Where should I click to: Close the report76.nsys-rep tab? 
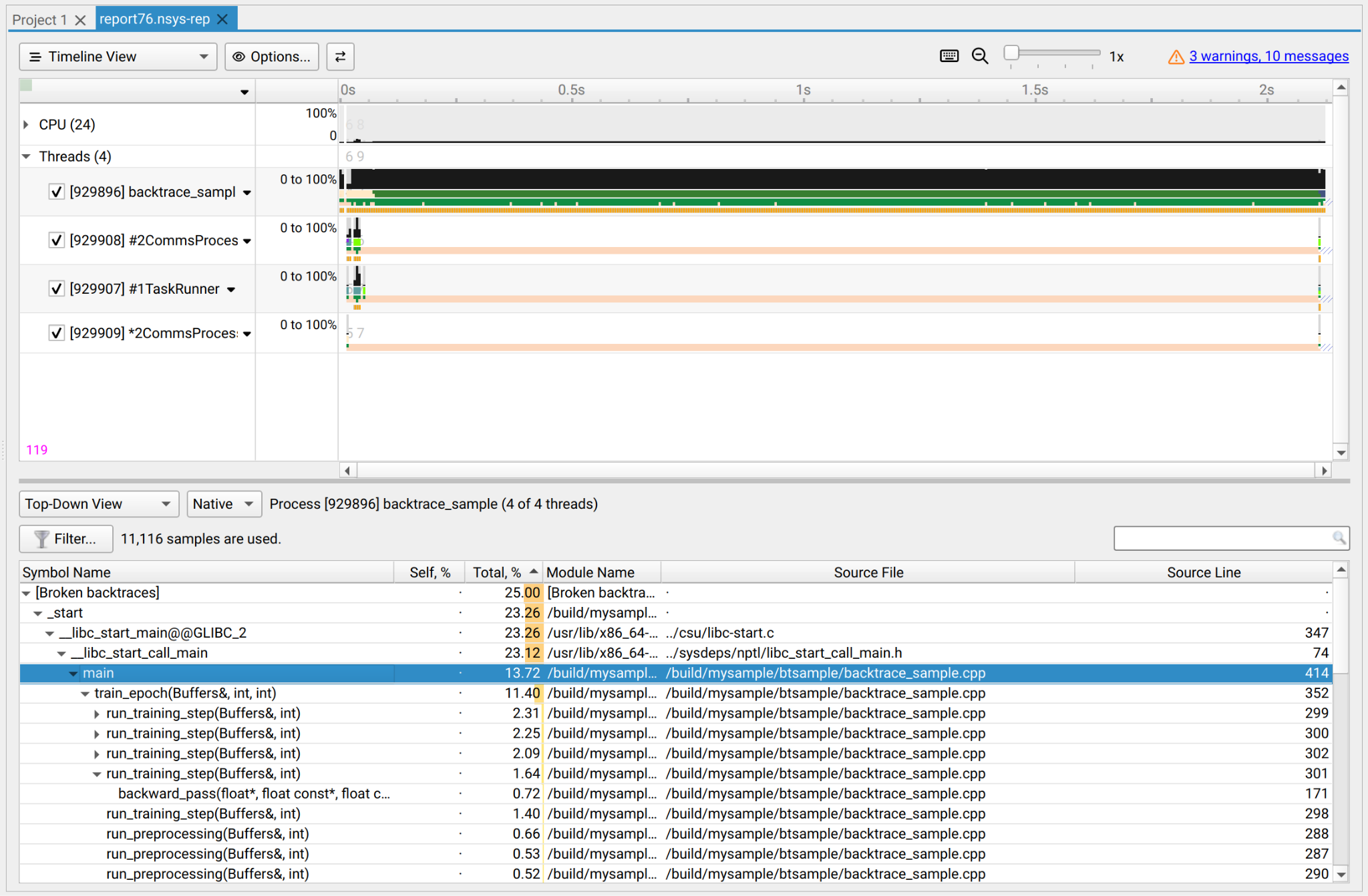[223, 19]
